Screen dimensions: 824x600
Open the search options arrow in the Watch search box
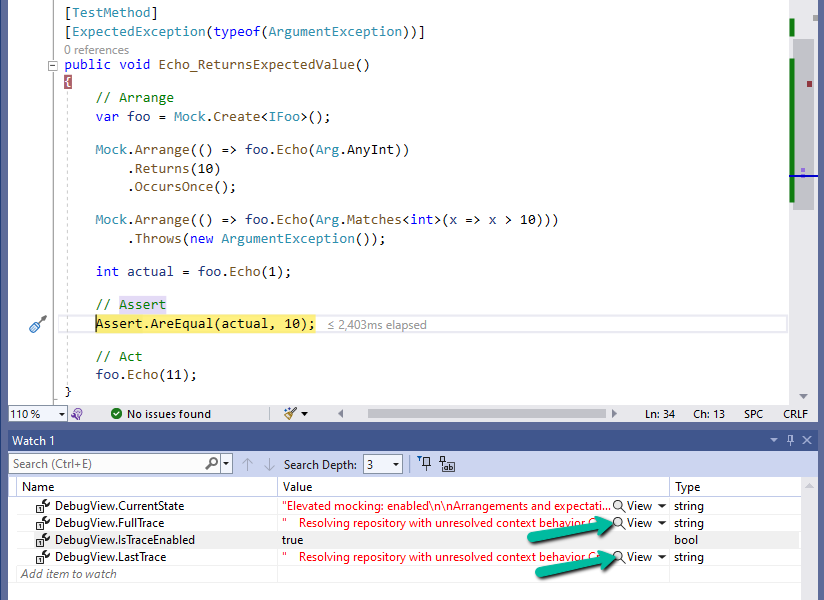[224, 463]
